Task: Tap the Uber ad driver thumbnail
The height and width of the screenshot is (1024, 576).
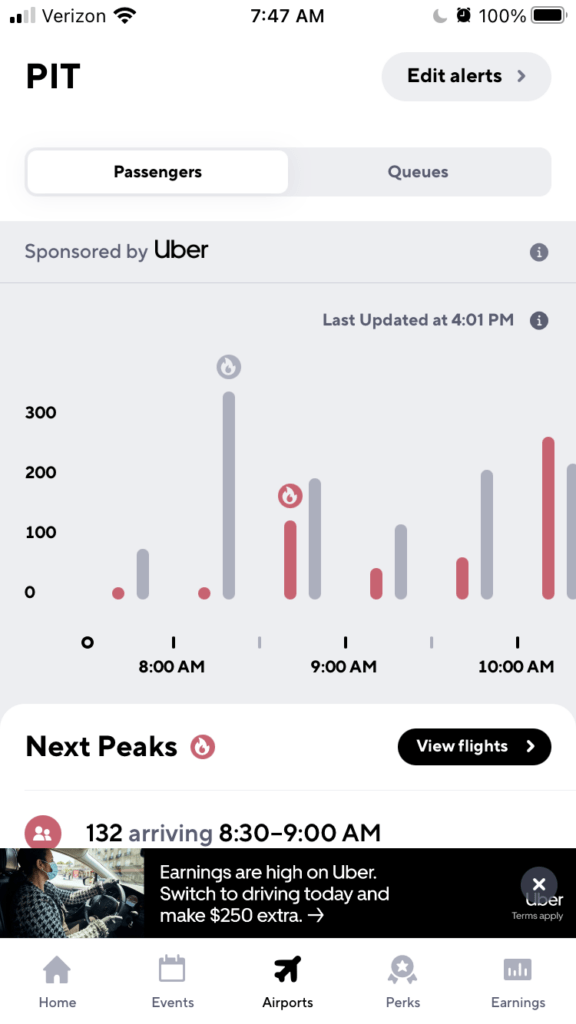Action: pyautogui.click(x=72, y=893)
